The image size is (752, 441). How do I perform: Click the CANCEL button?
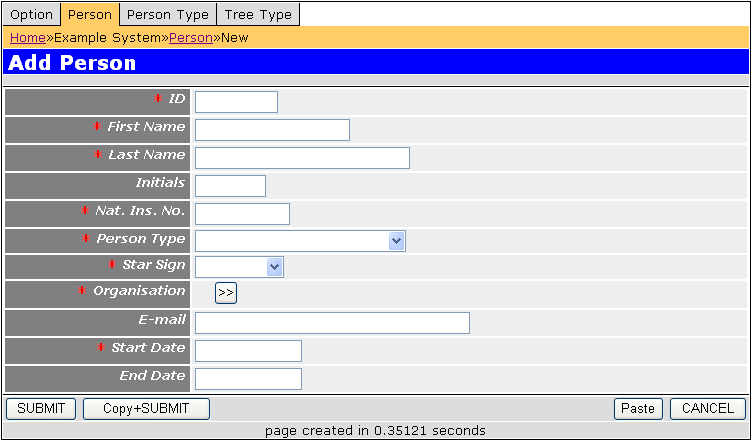(708, 409)
